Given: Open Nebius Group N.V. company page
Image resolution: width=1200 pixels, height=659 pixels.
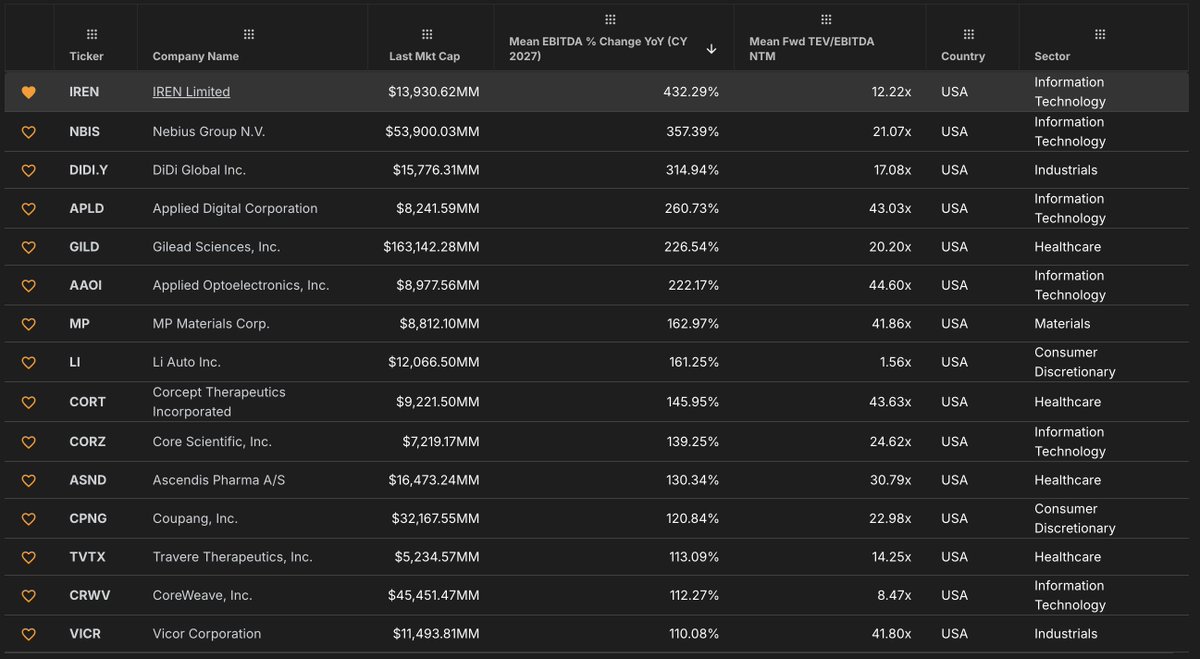Looking at the screenshot, I should 209,132.
